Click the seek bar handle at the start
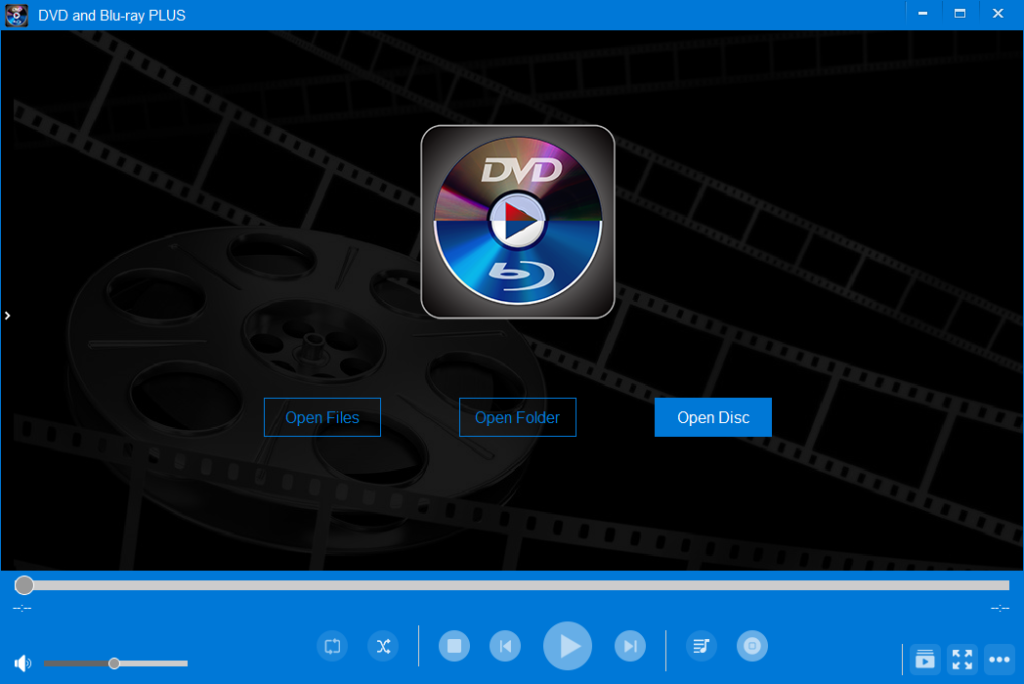This screenshot has height=684, width=1024. pos(24,585)
